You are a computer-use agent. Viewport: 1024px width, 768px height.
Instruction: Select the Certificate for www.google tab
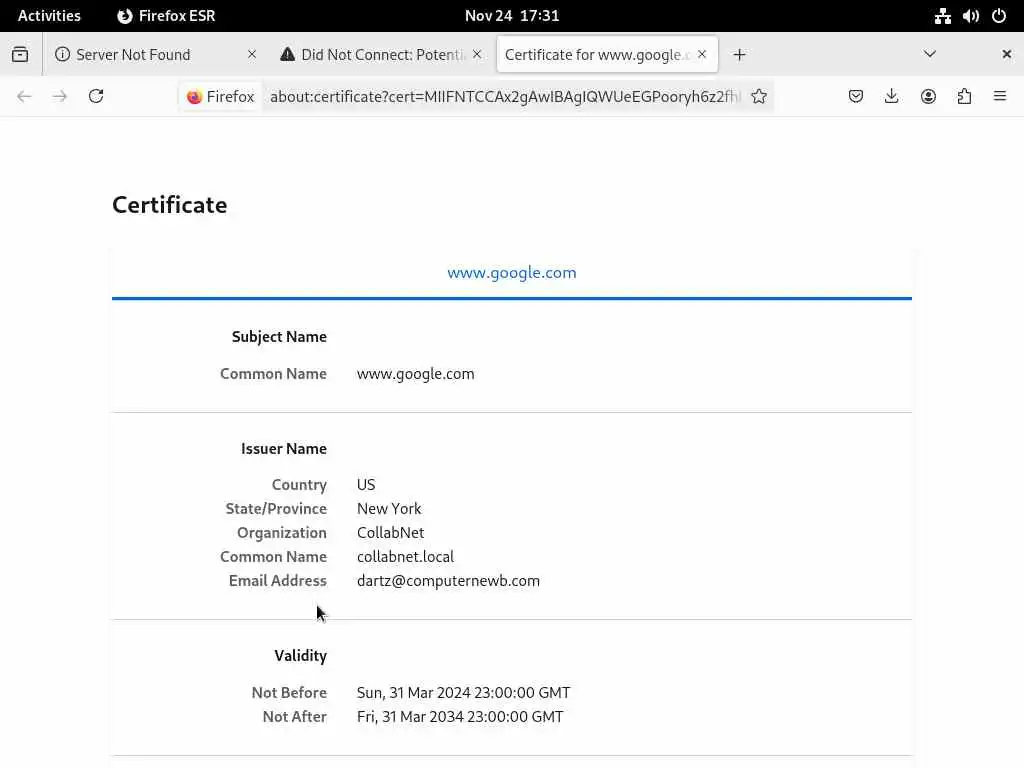tap(607, 54)
